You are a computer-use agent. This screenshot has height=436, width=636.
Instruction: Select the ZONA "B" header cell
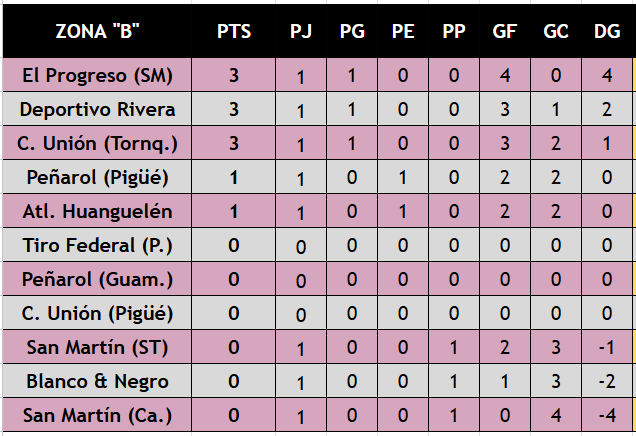coord(97,31)
